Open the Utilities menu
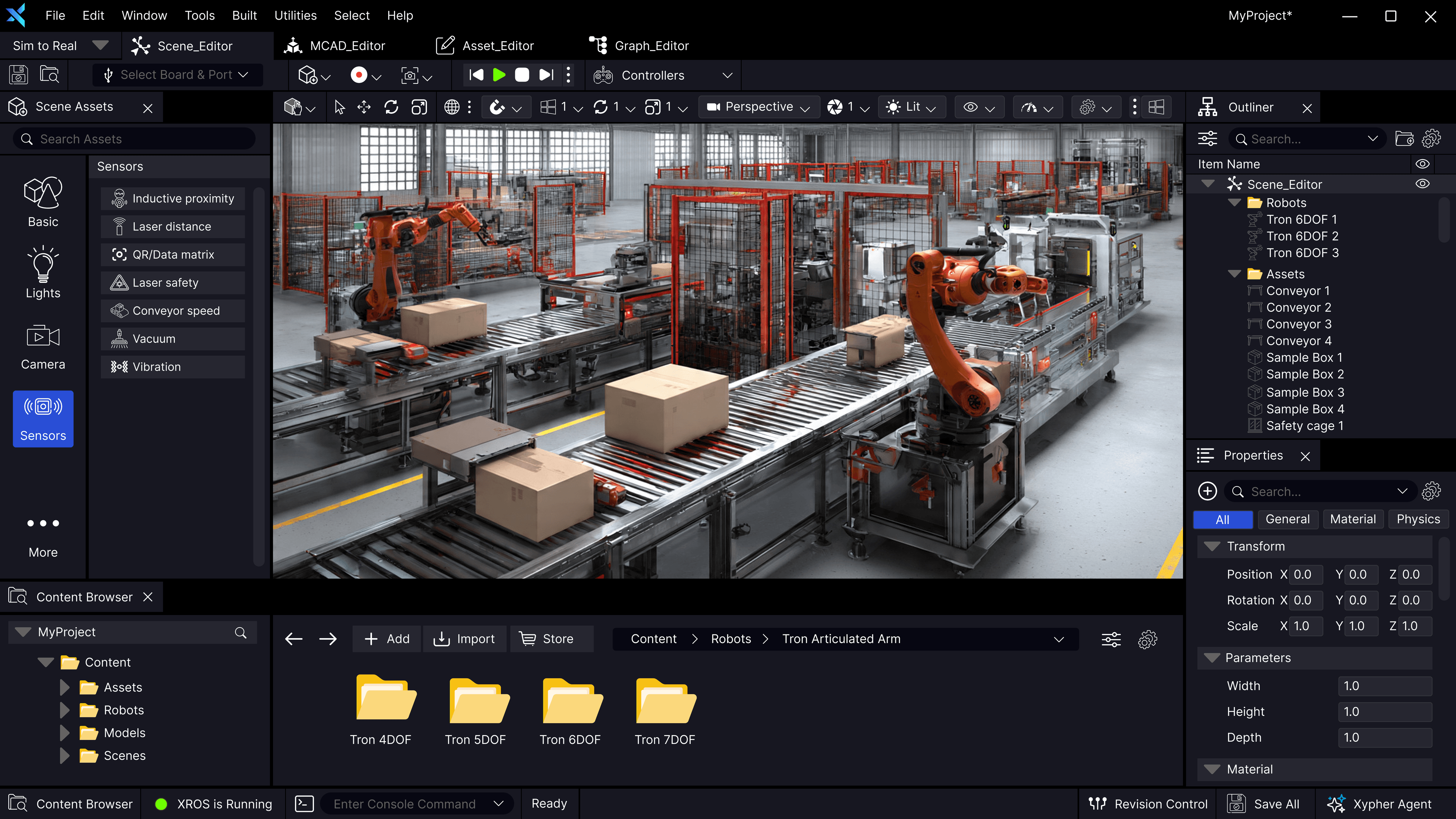This screenshot has height=819, width=1456. (x=295, y=15)
